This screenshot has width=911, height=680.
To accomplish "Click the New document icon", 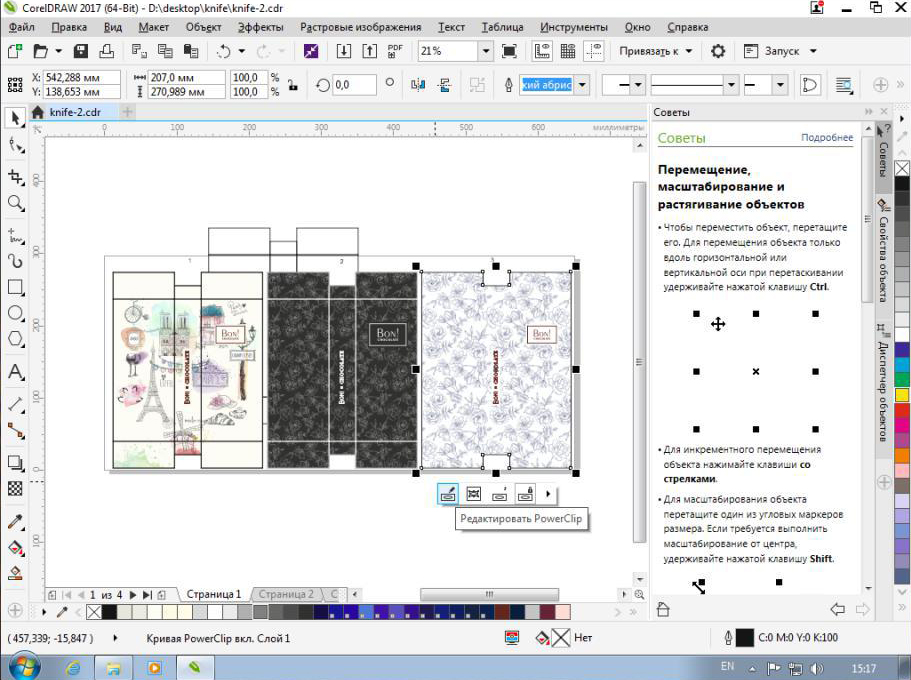I will pos(15,51).
